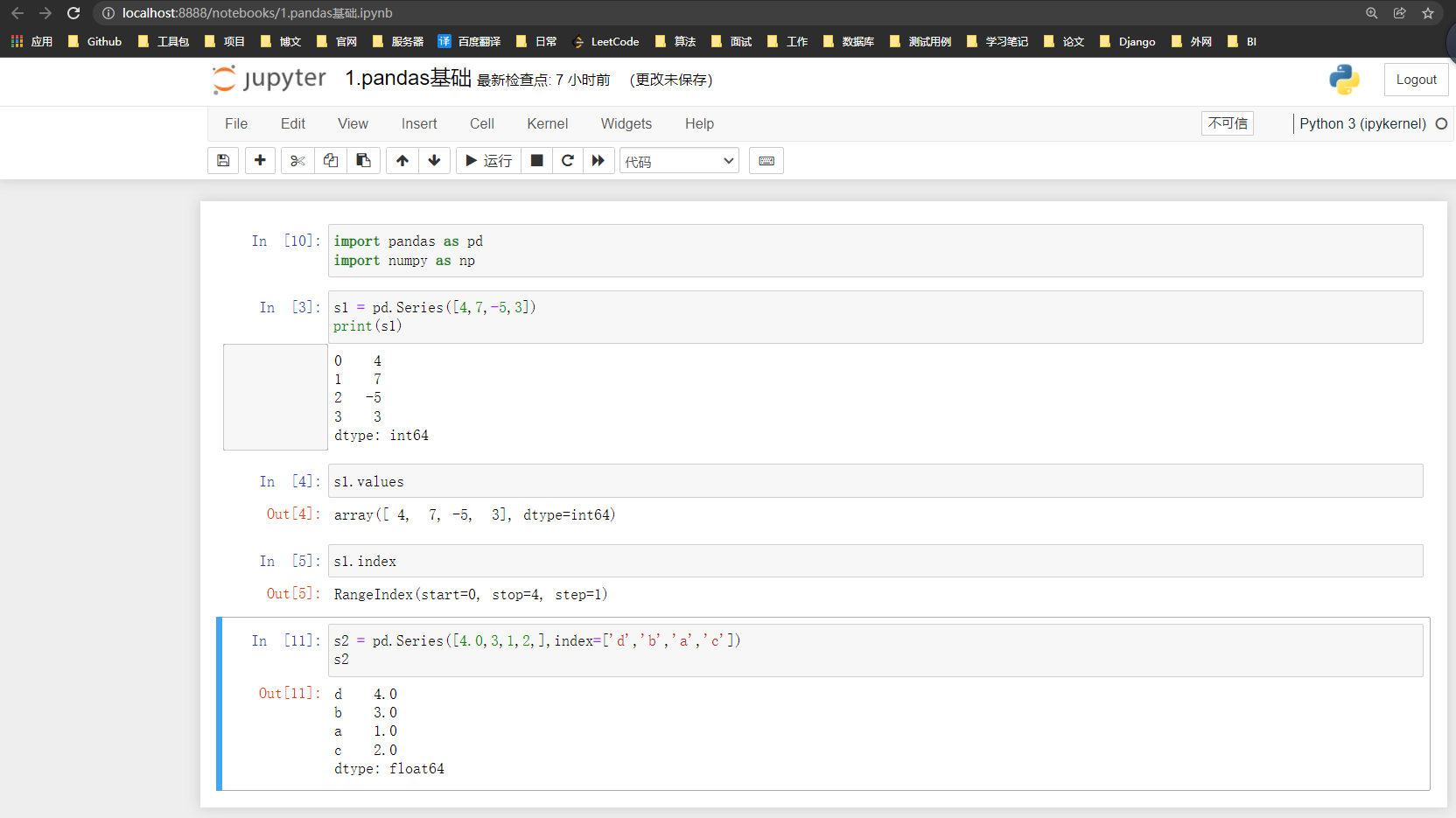The width and height of the screenshot is (1456, 818).
Task: Click the Python 3 (ipykernel) label
Action: pyautogui.click(x=1362, y=124)
